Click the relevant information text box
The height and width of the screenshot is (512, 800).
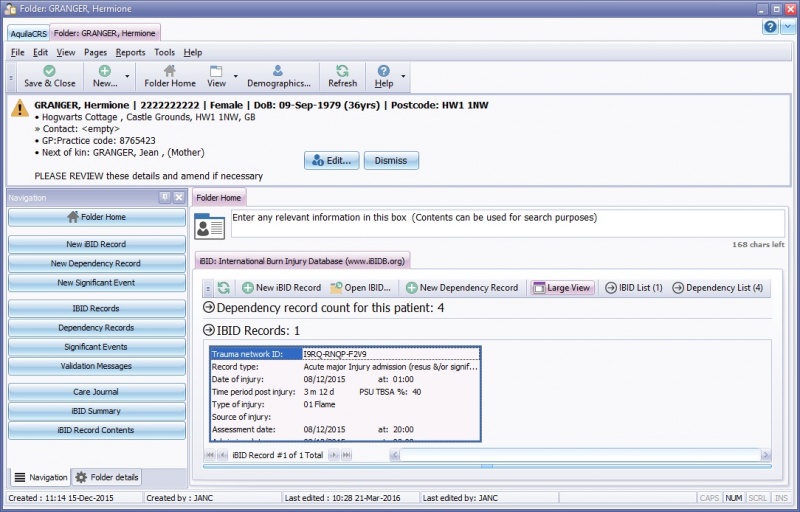506,223
